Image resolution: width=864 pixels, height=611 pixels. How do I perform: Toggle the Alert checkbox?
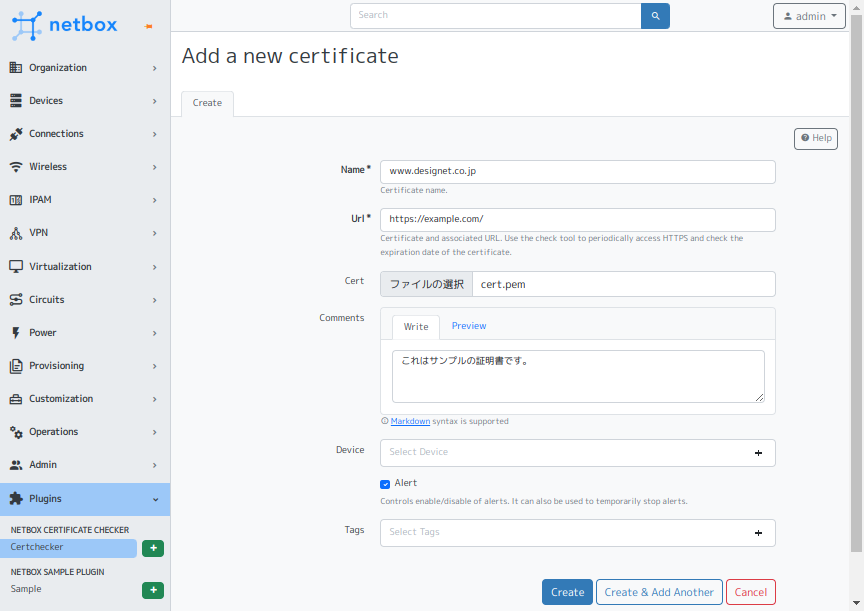point(385,484)
